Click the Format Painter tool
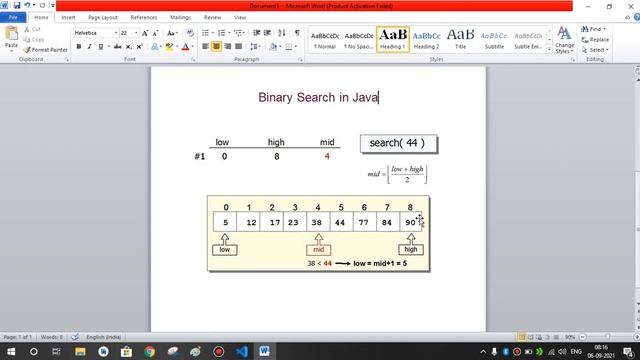 coord(45,50)
